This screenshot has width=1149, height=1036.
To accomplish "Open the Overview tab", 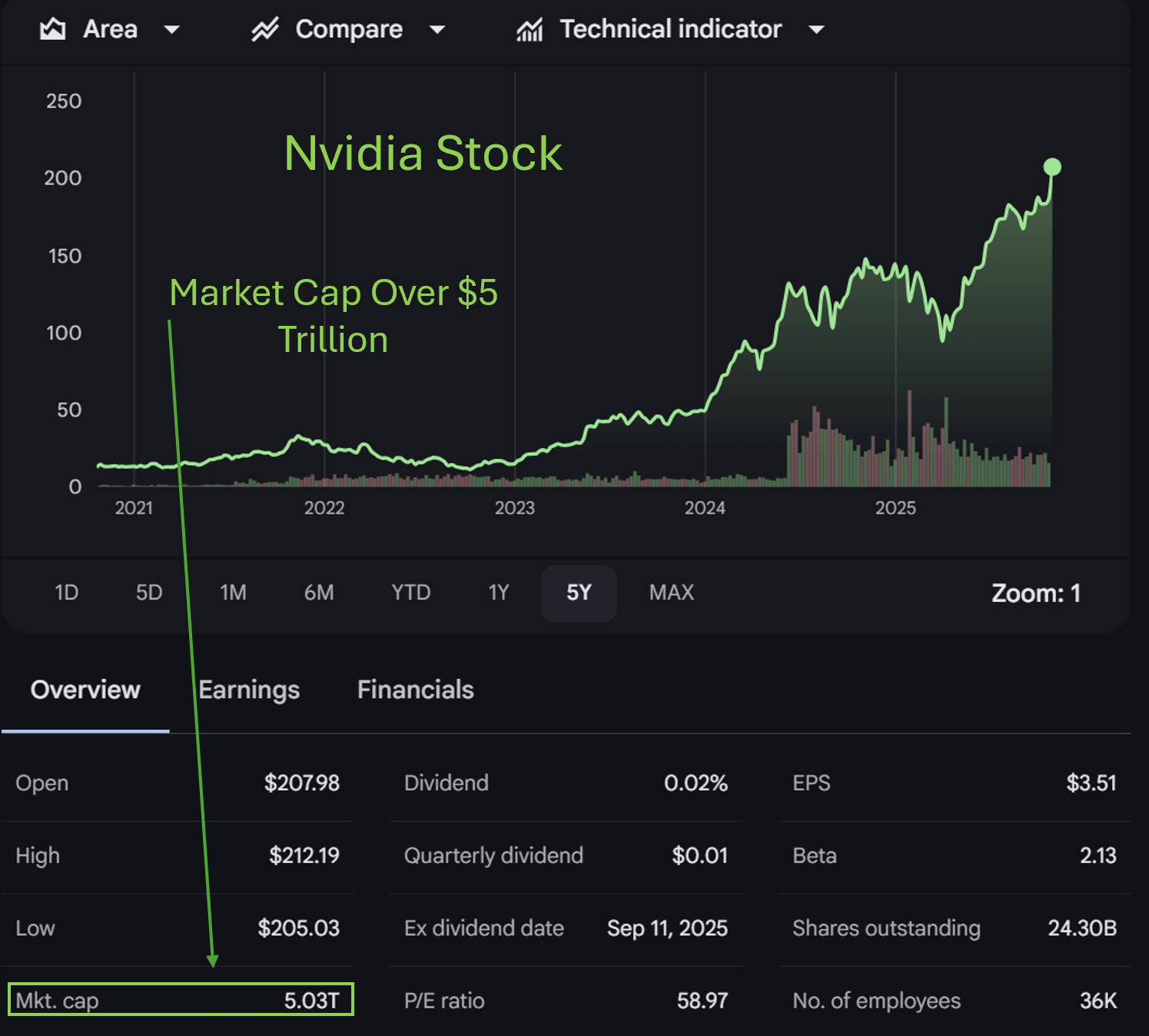I will pos(85,690).
